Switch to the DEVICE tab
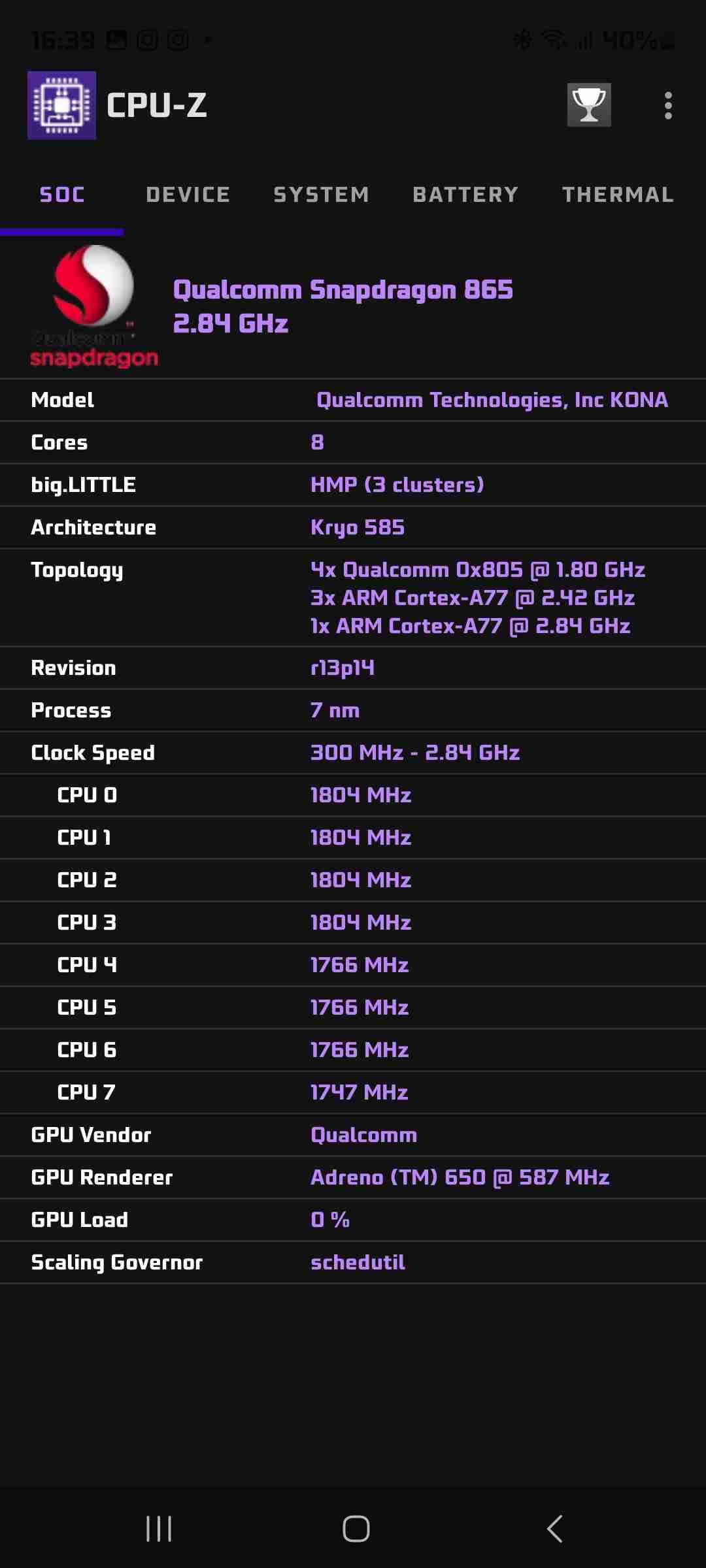Image resolution: width=706 pixels, height=1568 pixels. [188, 195]
